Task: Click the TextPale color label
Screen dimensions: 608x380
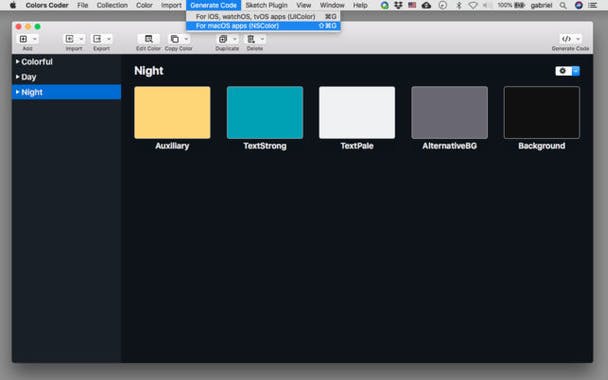Action: click(x=357, y=146)
